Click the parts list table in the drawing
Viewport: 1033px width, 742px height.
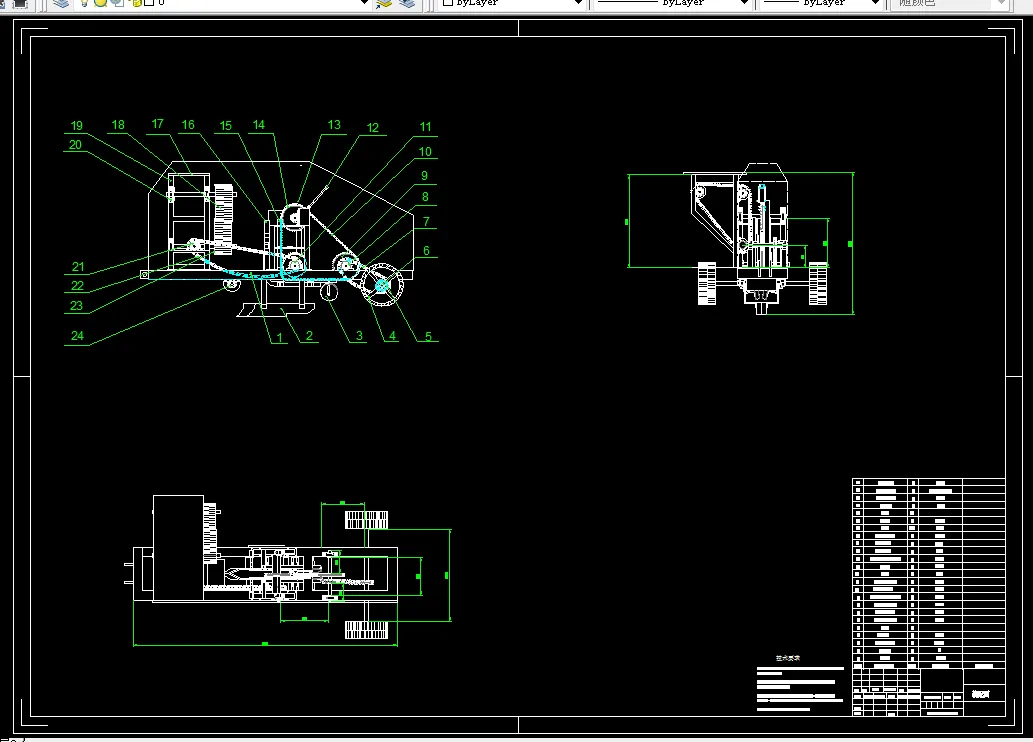click(x=929, y=571)
